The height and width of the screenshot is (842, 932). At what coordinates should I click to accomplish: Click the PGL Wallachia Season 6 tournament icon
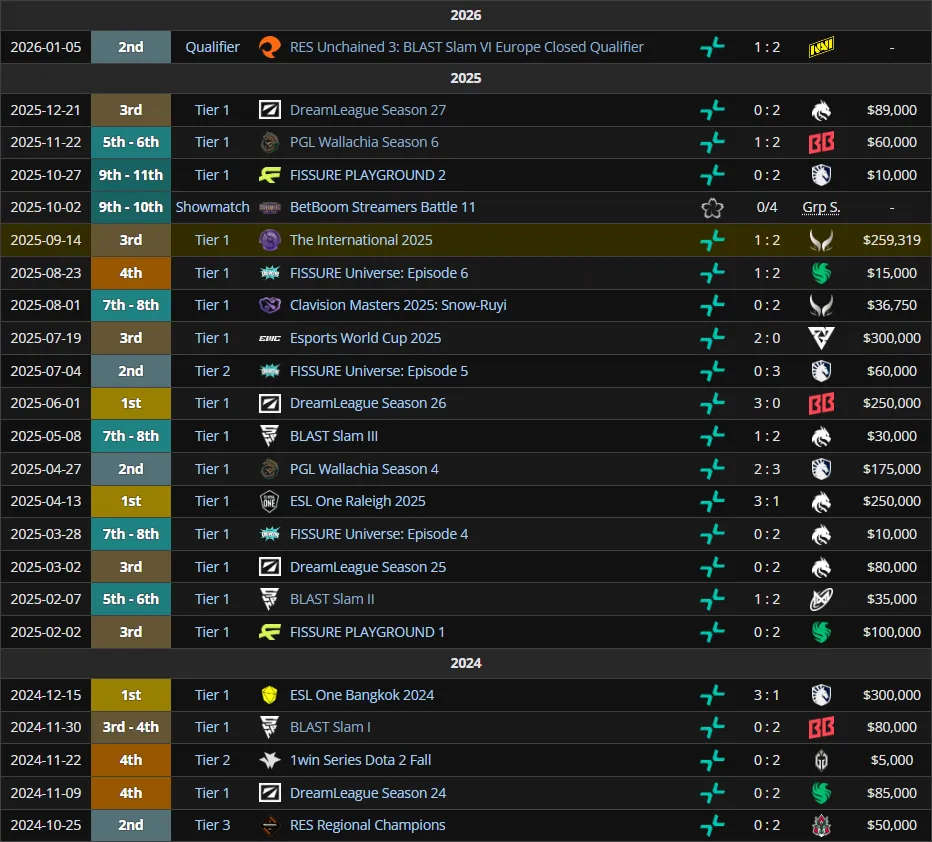[270, 142]
